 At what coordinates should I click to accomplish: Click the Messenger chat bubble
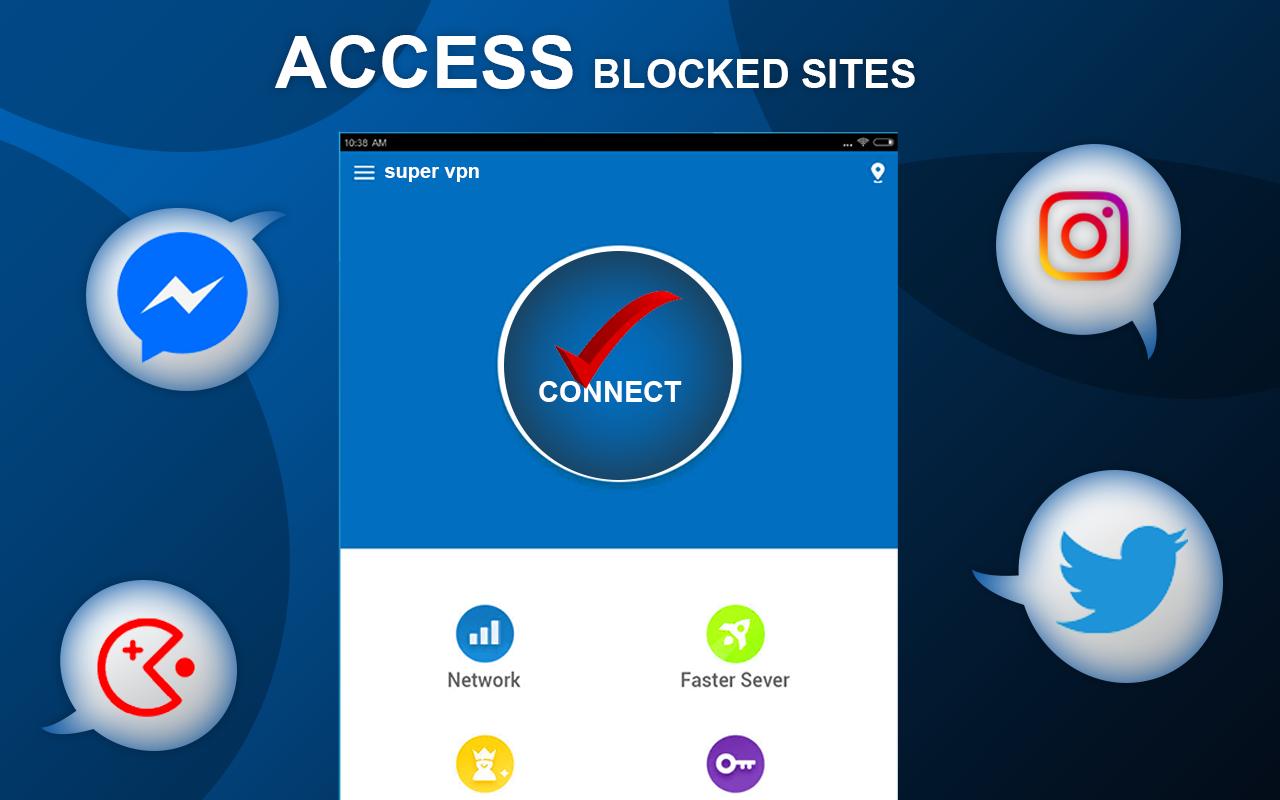[182, 299]
